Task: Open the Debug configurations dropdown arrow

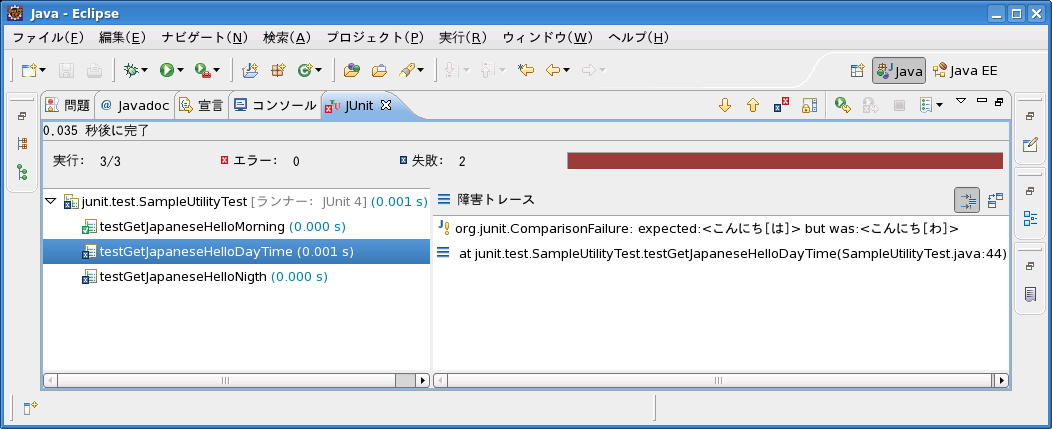Action: [144, 70]
